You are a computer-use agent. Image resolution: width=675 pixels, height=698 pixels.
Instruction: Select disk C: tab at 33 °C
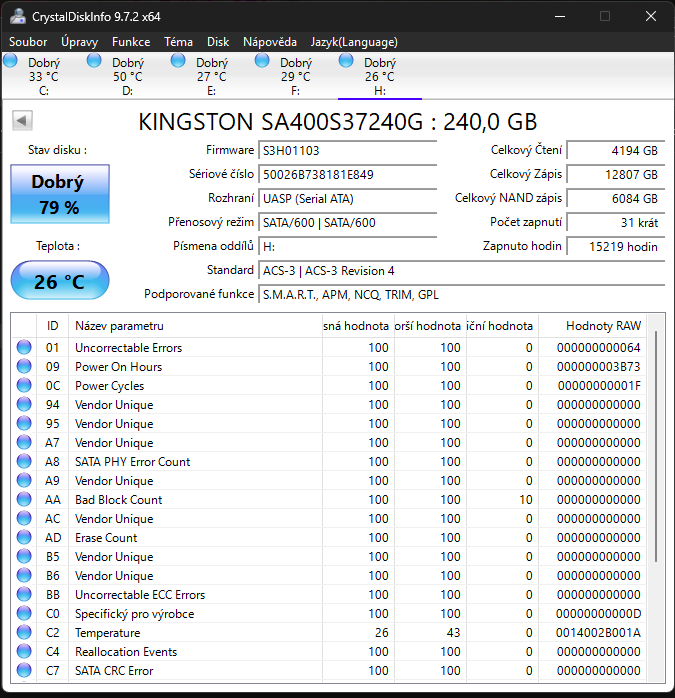coord(44,76)
